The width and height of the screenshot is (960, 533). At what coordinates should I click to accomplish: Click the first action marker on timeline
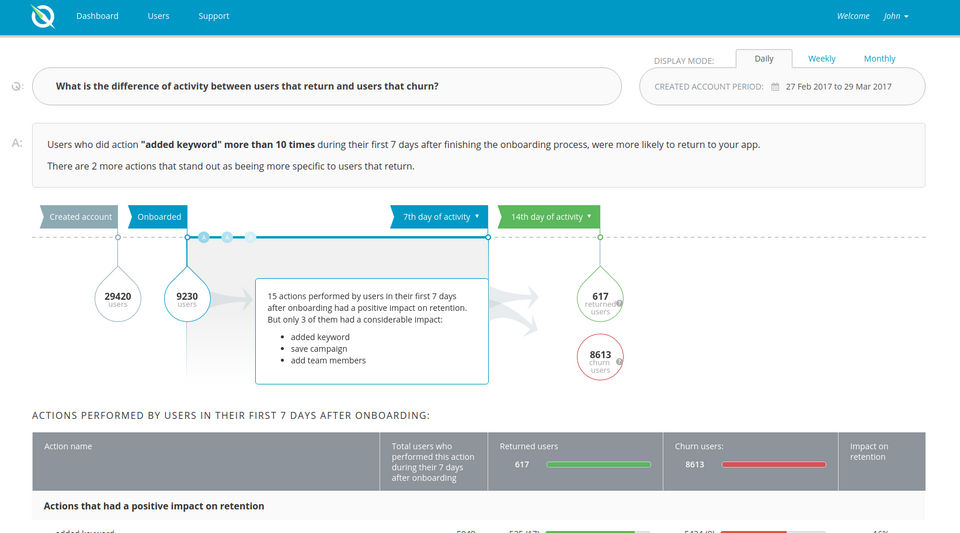pyautogui.click(x=204, y=237)
